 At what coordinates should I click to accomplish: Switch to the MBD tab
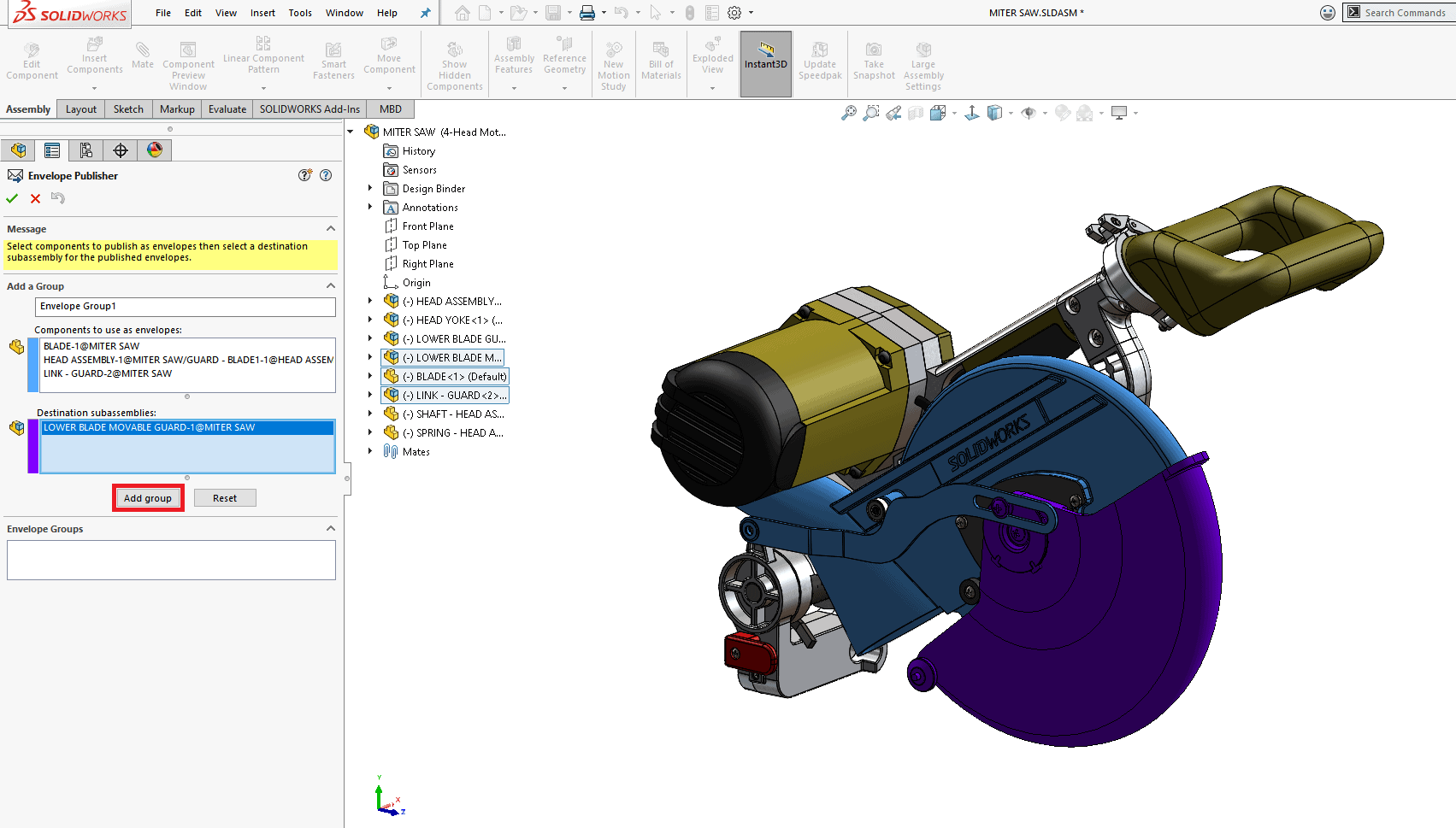[391, 109]
